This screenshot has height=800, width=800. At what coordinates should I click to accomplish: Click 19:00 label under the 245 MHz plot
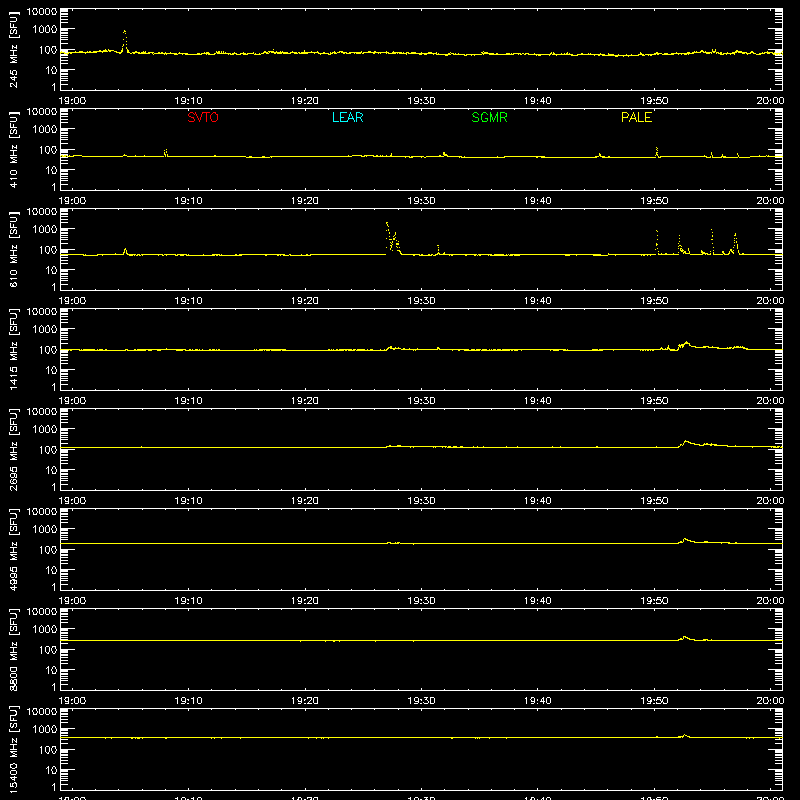(x=72, y=101)
